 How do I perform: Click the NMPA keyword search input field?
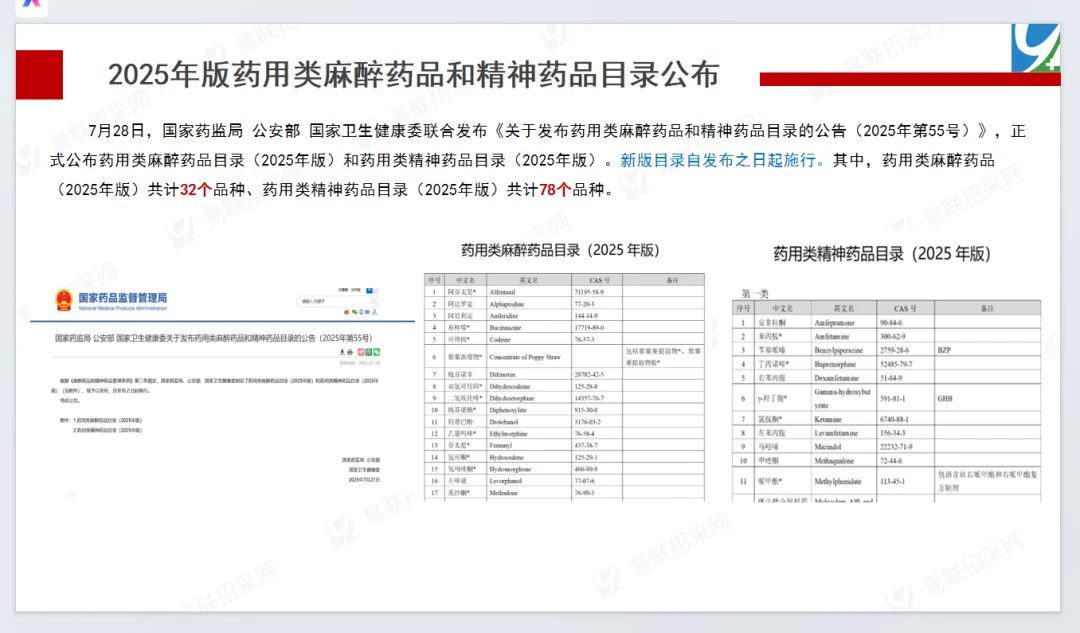click(x=338, y=301)
